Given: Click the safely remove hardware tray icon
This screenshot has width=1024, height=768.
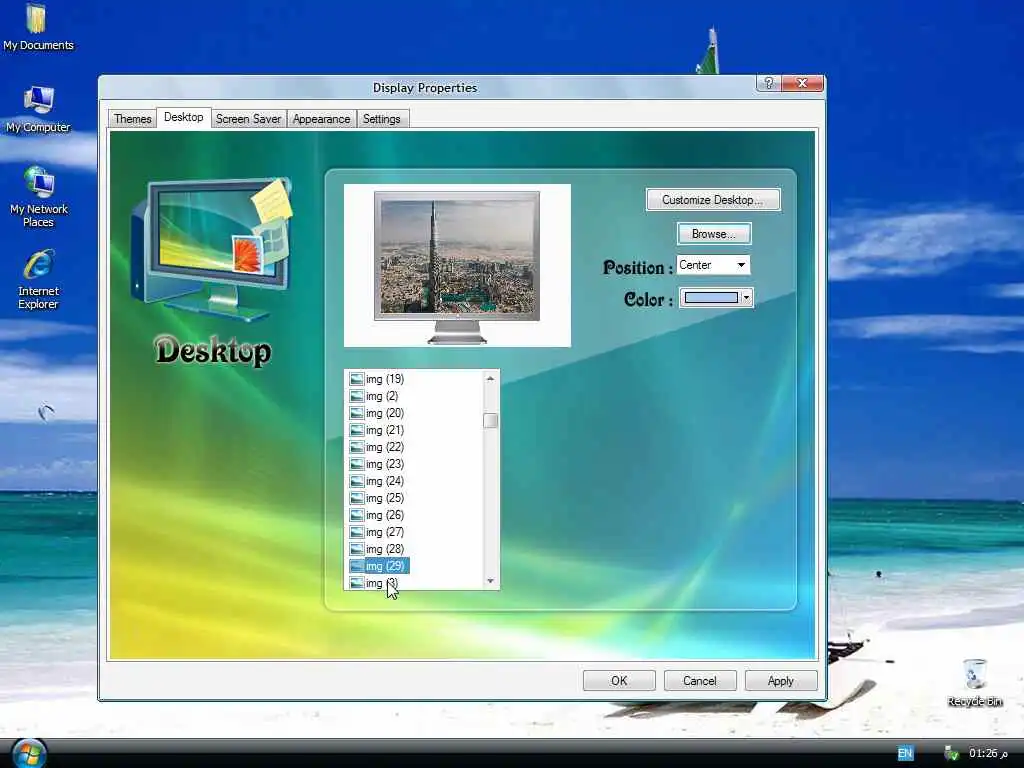Looking at the screenshot, I should click(x=952, y=753).
